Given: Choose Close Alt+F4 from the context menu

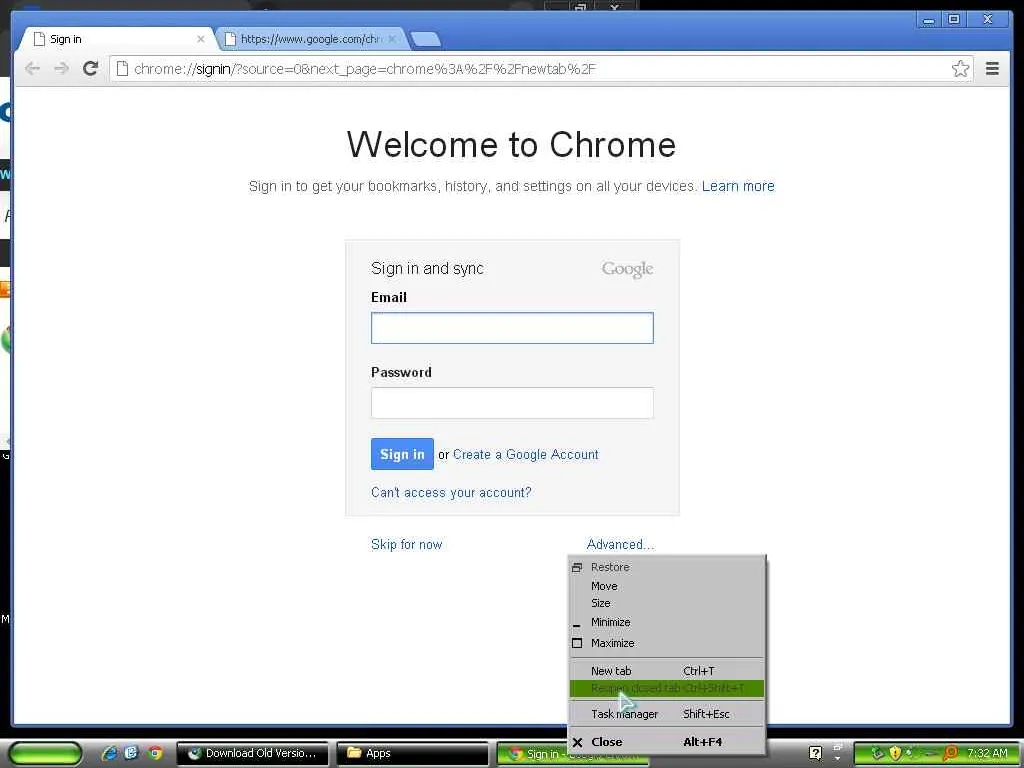Looking at the screenshot, I should (667, 742).
